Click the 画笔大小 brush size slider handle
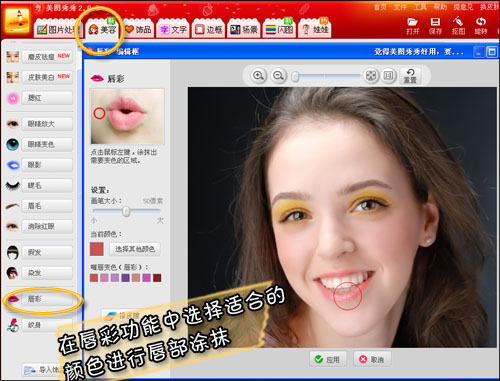The width and height of the screenshot is (500, 381). 126,211
